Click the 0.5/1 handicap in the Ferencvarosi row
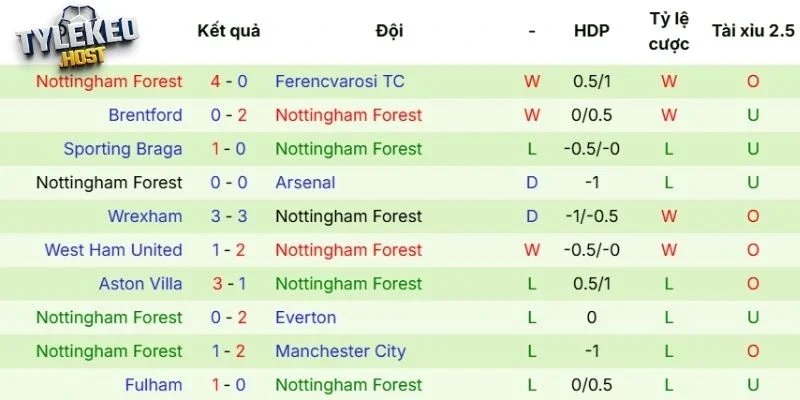The image size is (800, 400). [591, 81]
